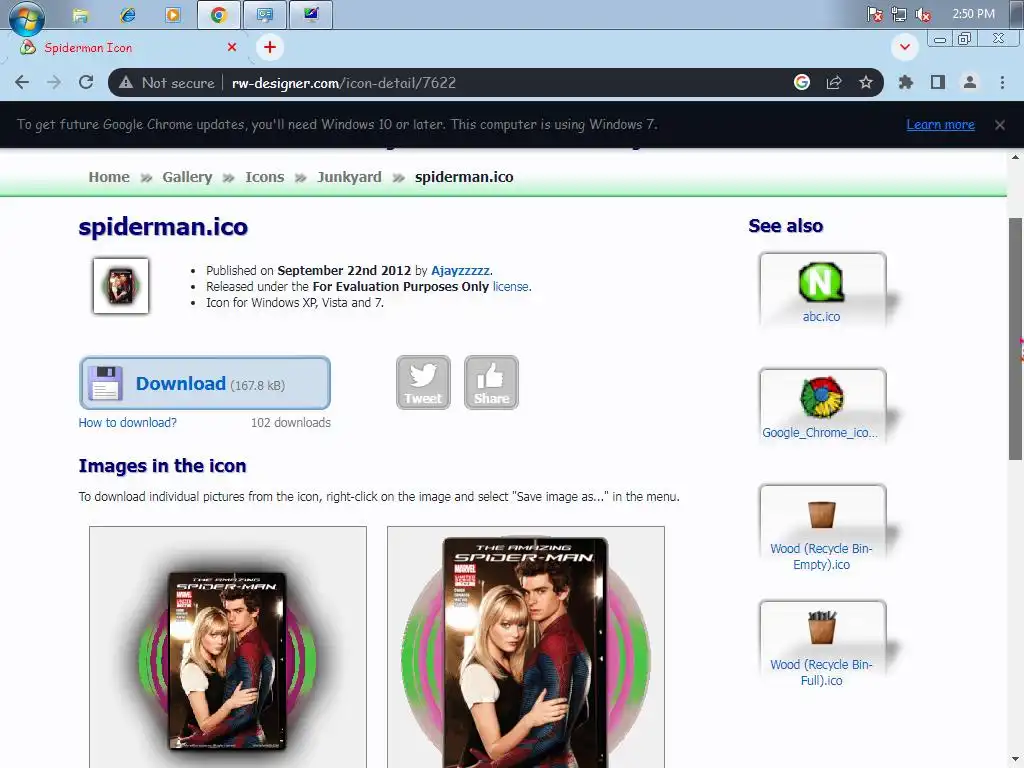1024x768 pixels.
Task: Open the Chrome profile menu
Action: (x=970, y=82)
